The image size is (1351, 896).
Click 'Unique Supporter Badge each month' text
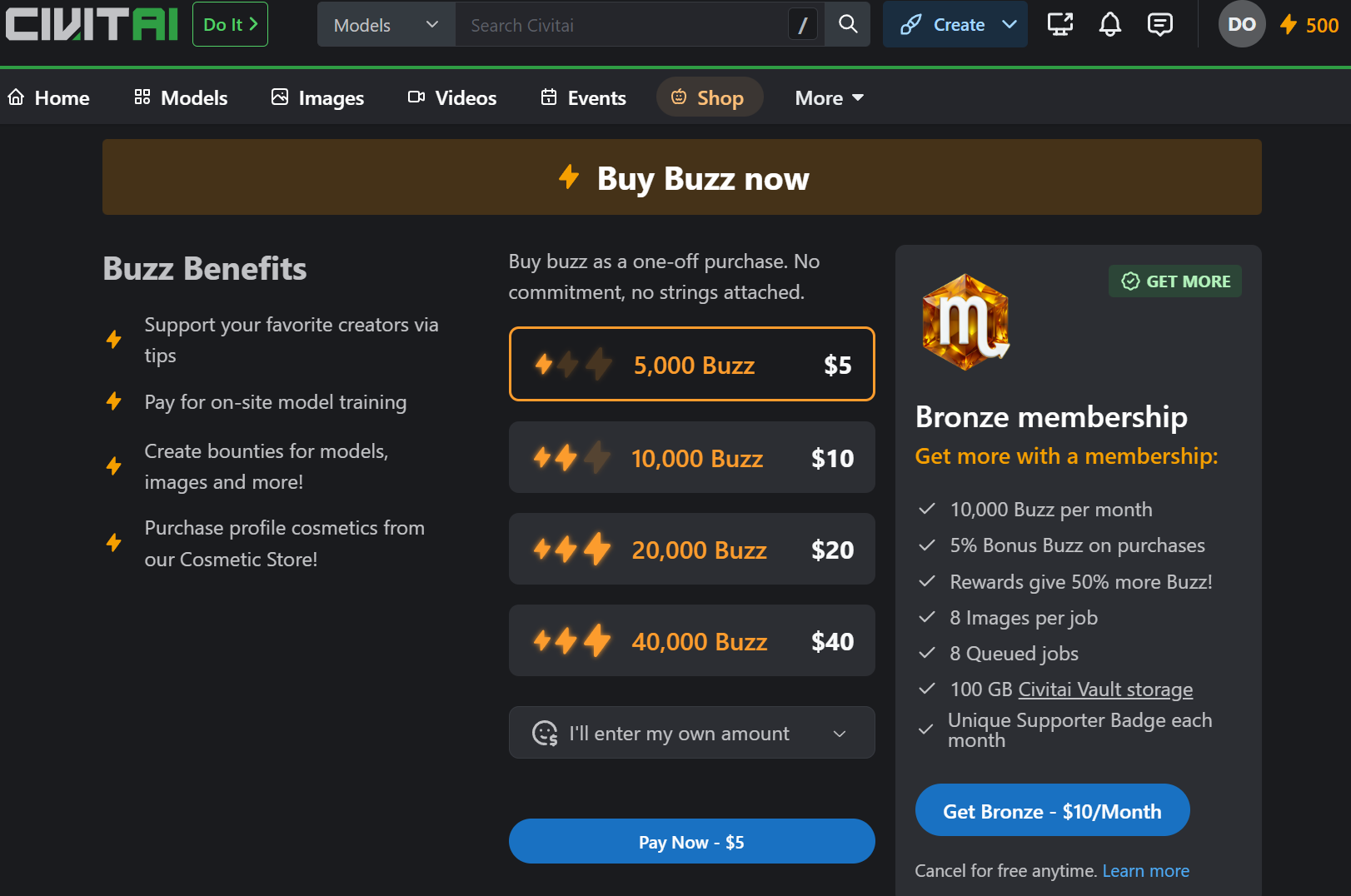1079,729
